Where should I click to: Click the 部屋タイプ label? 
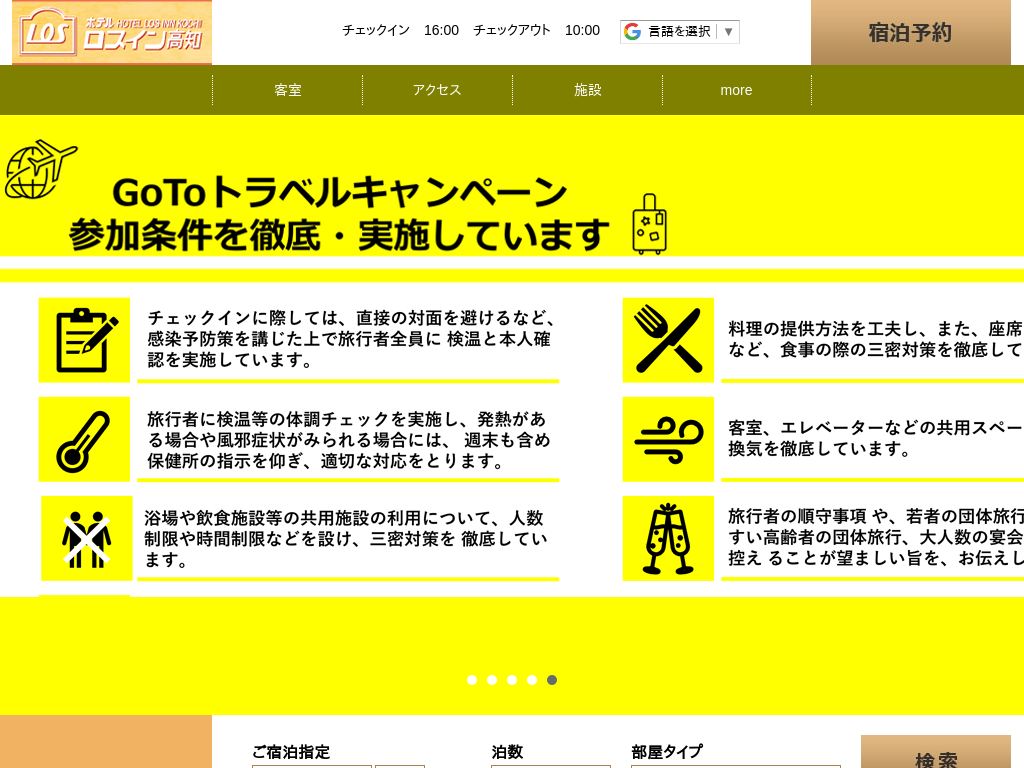tap(667, 752)
